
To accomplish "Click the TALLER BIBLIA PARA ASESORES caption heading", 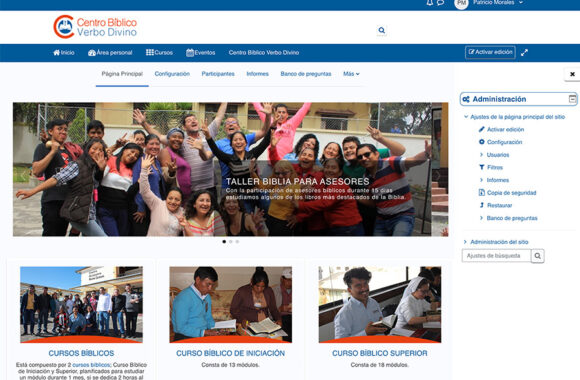I will 297,181.
